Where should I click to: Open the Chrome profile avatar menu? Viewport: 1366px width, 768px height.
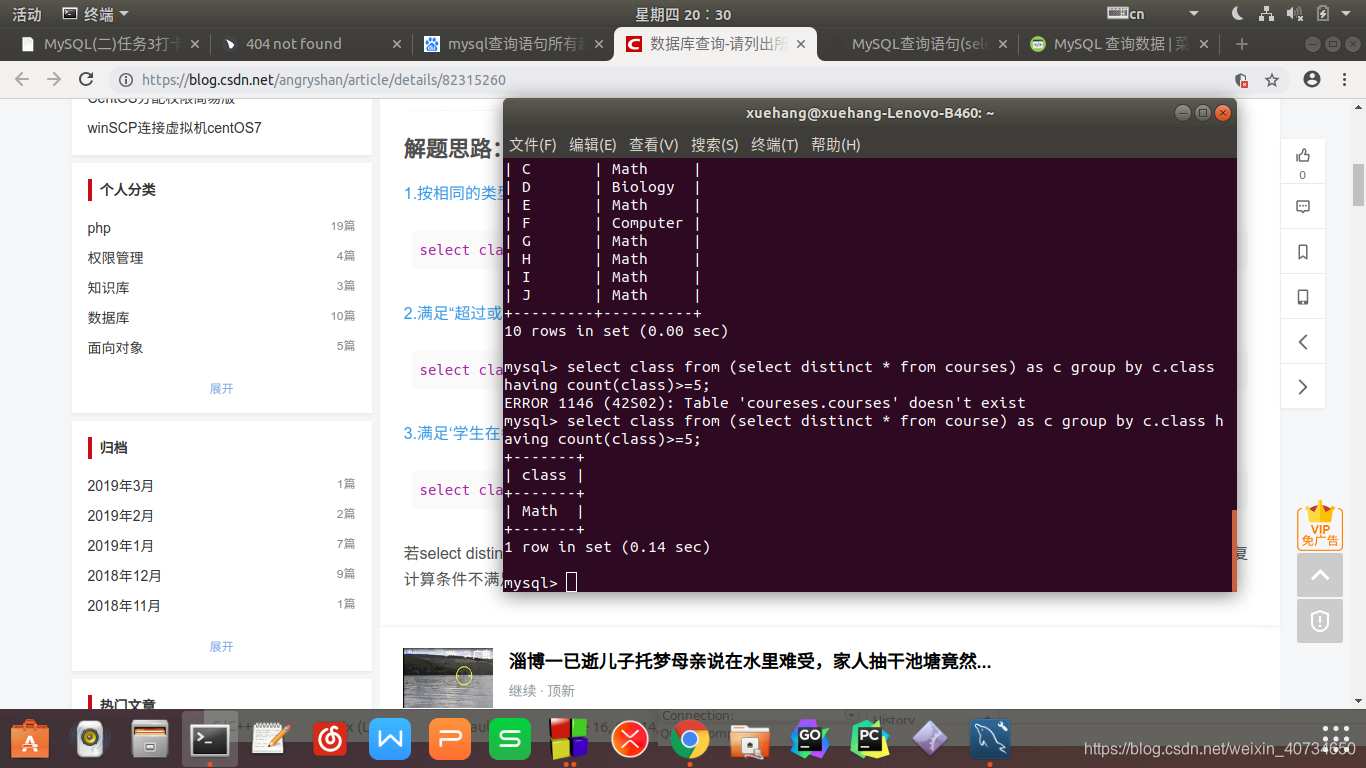[x=1312, y=79]
